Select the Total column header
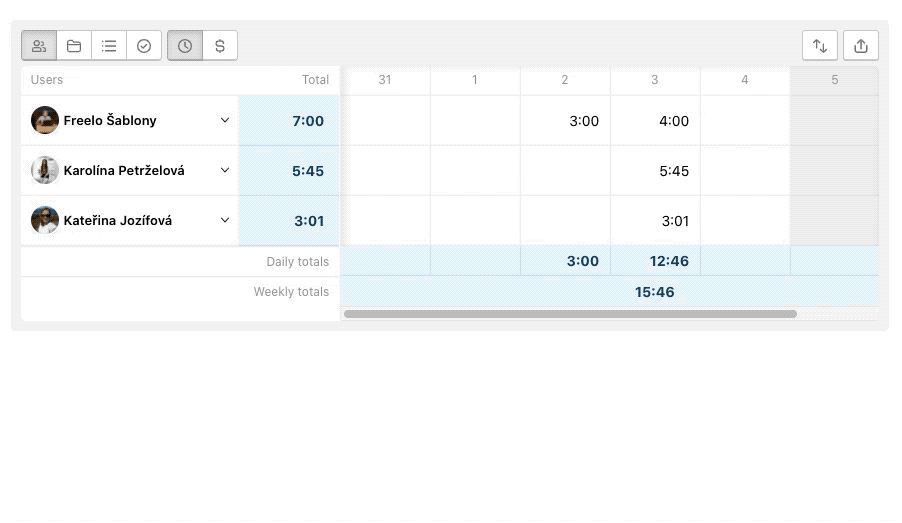Screen dimensions: 902x523 [315, 80]
